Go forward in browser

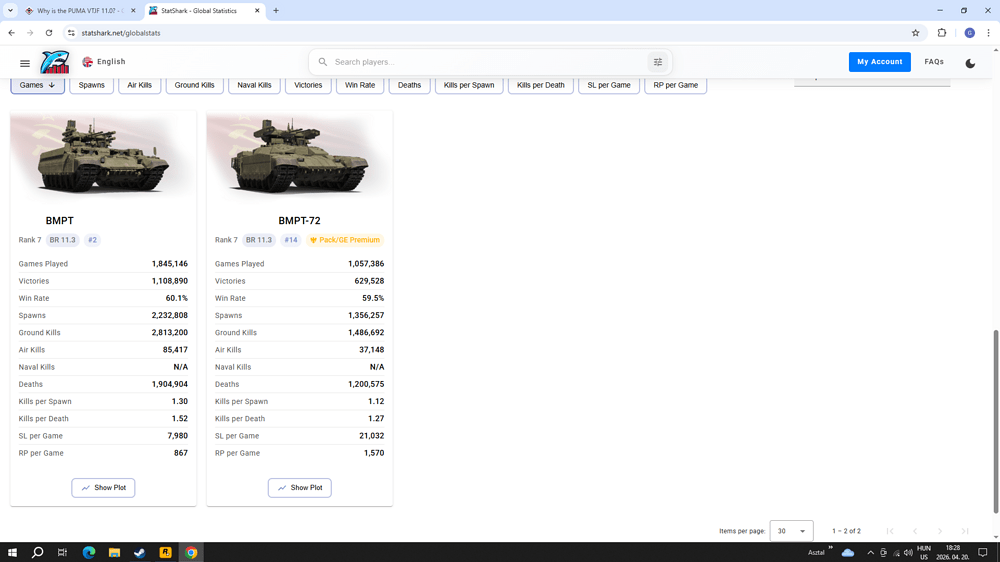[30, 33]
